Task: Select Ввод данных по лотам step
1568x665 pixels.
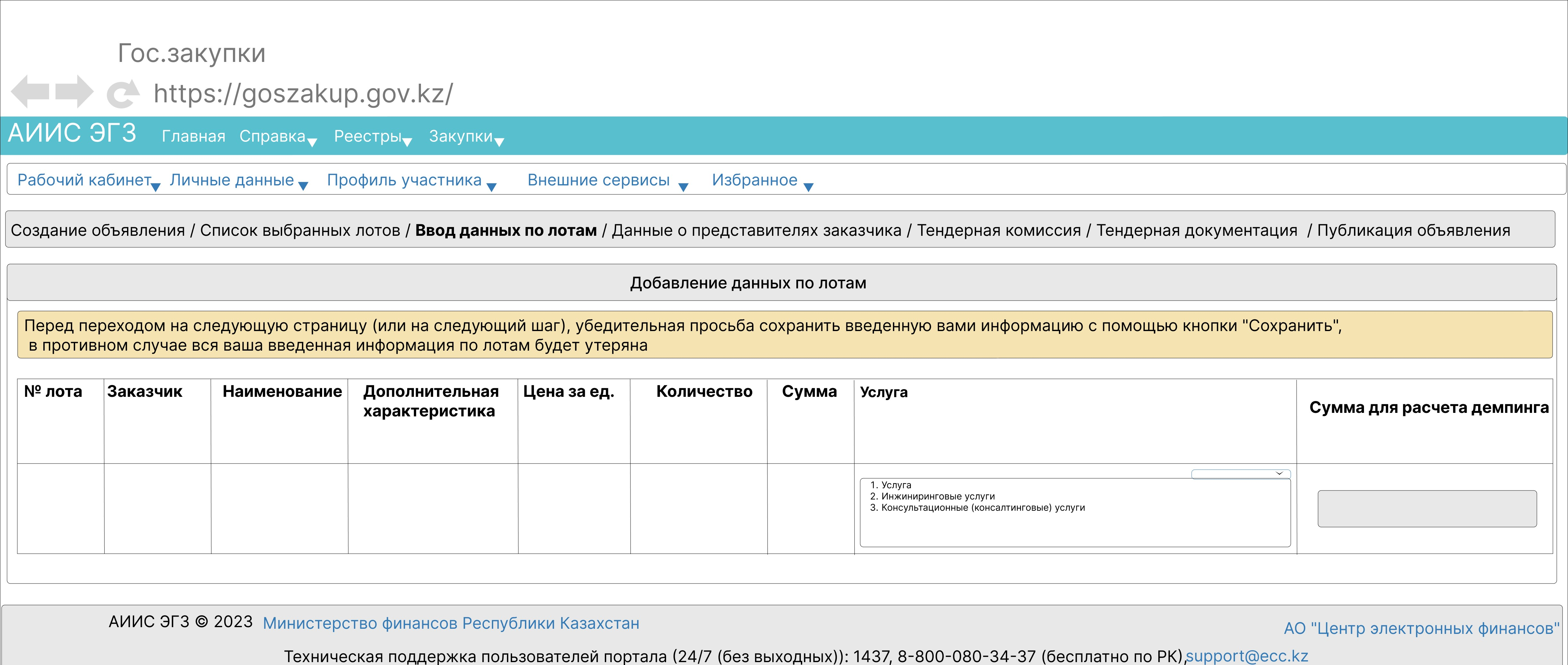Action: [506, 231]
